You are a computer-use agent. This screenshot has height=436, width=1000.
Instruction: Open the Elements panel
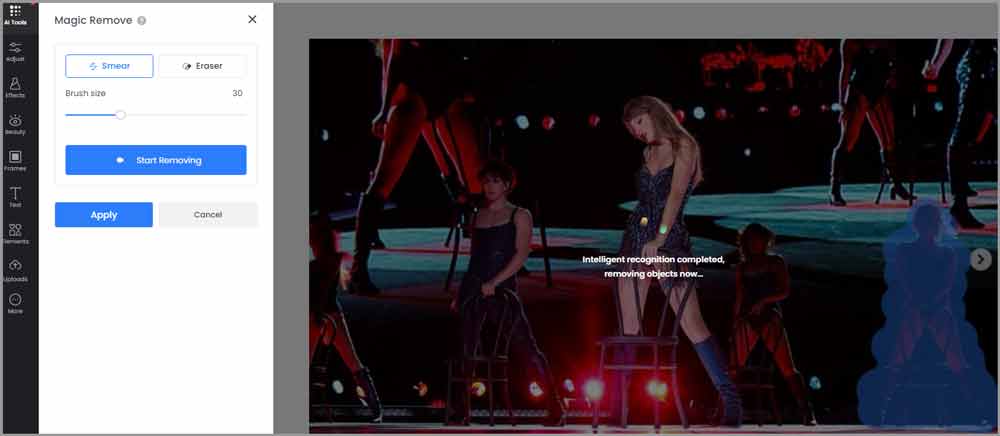(15, 234)
